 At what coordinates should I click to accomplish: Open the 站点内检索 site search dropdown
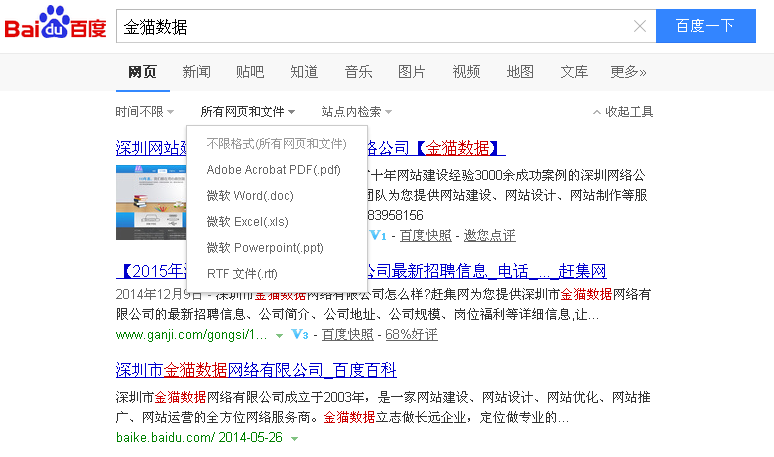(356, 112)
